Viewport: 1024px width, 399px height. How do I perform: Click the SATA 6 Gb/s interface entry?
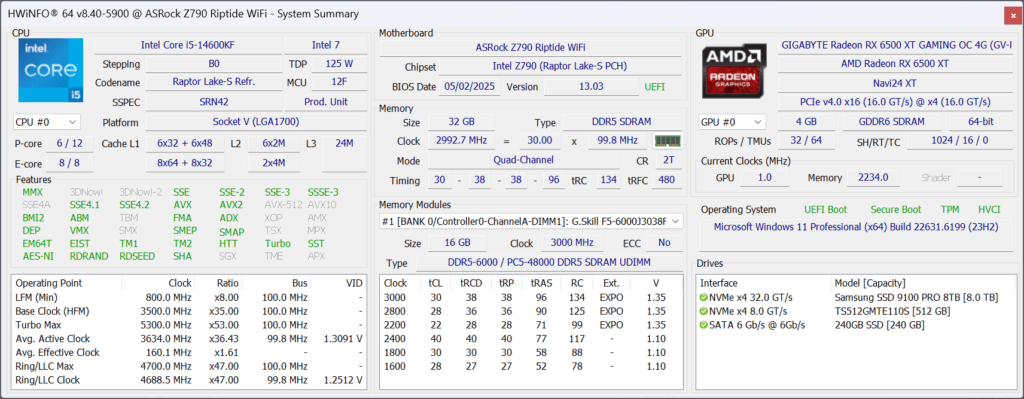coord(758,325)
